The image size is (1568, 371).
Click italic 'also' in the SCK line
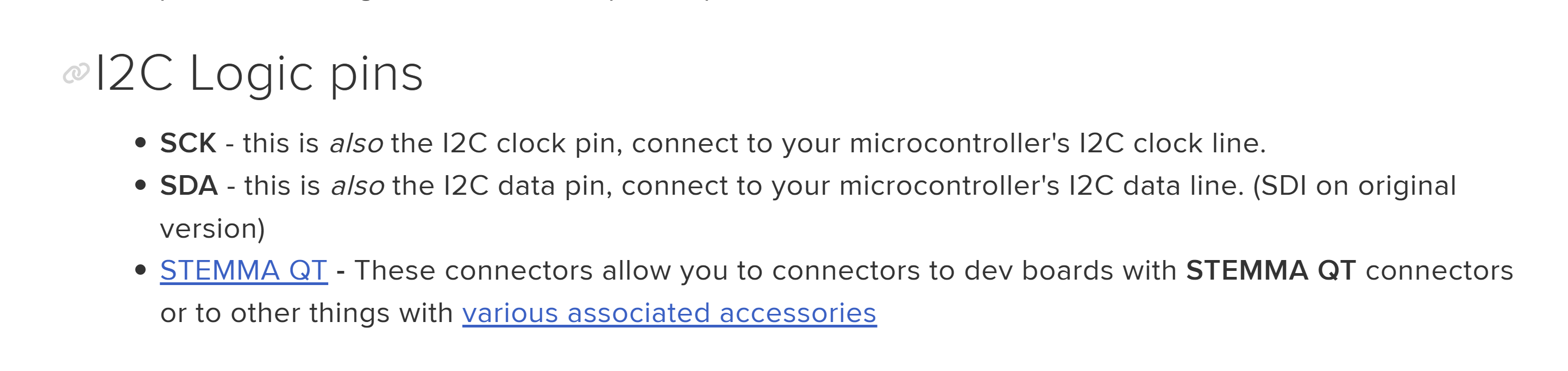pos(356,143)
